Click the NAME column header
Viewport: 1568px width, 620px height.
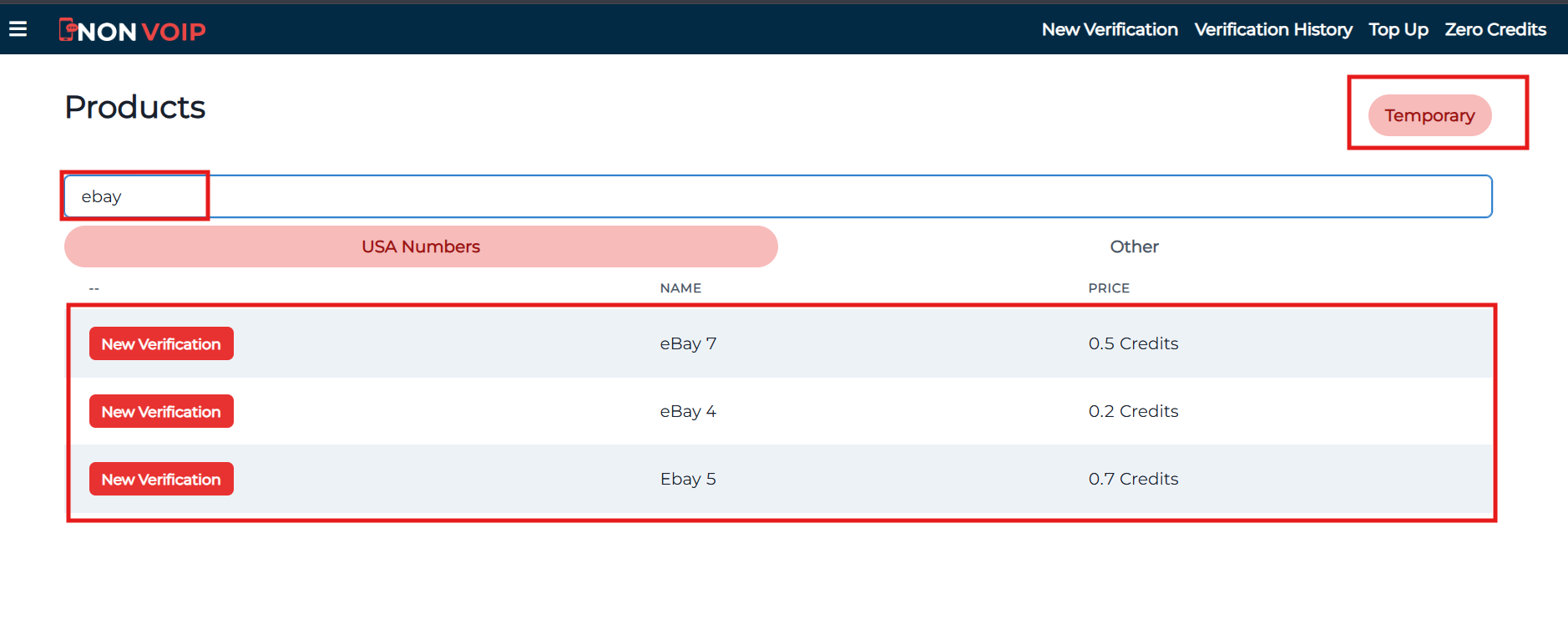(680, 288)
